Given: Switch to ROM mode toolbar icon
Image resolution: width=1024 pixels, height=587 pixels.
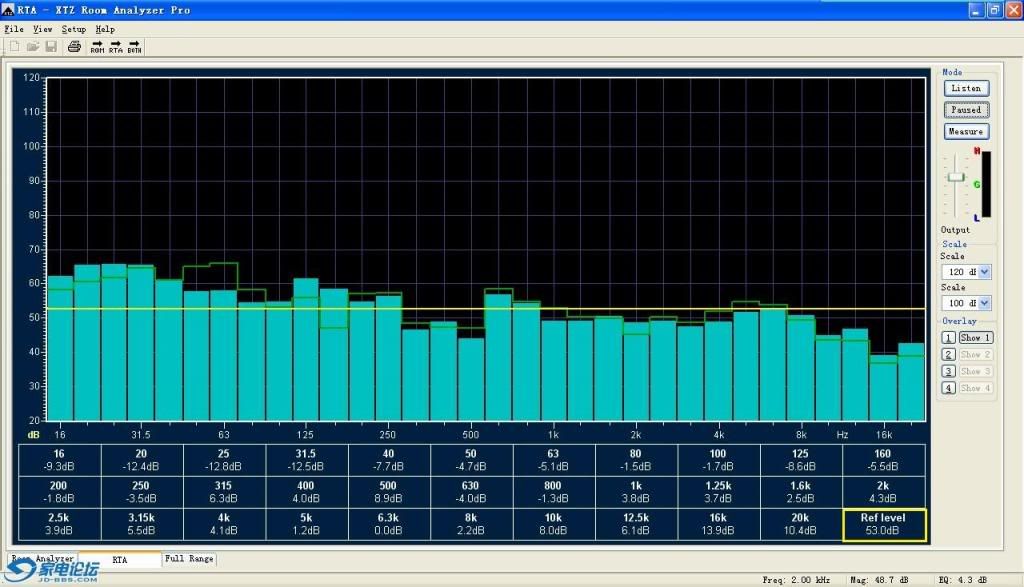Looking at the screenshot, I should [x=97, y=46].
